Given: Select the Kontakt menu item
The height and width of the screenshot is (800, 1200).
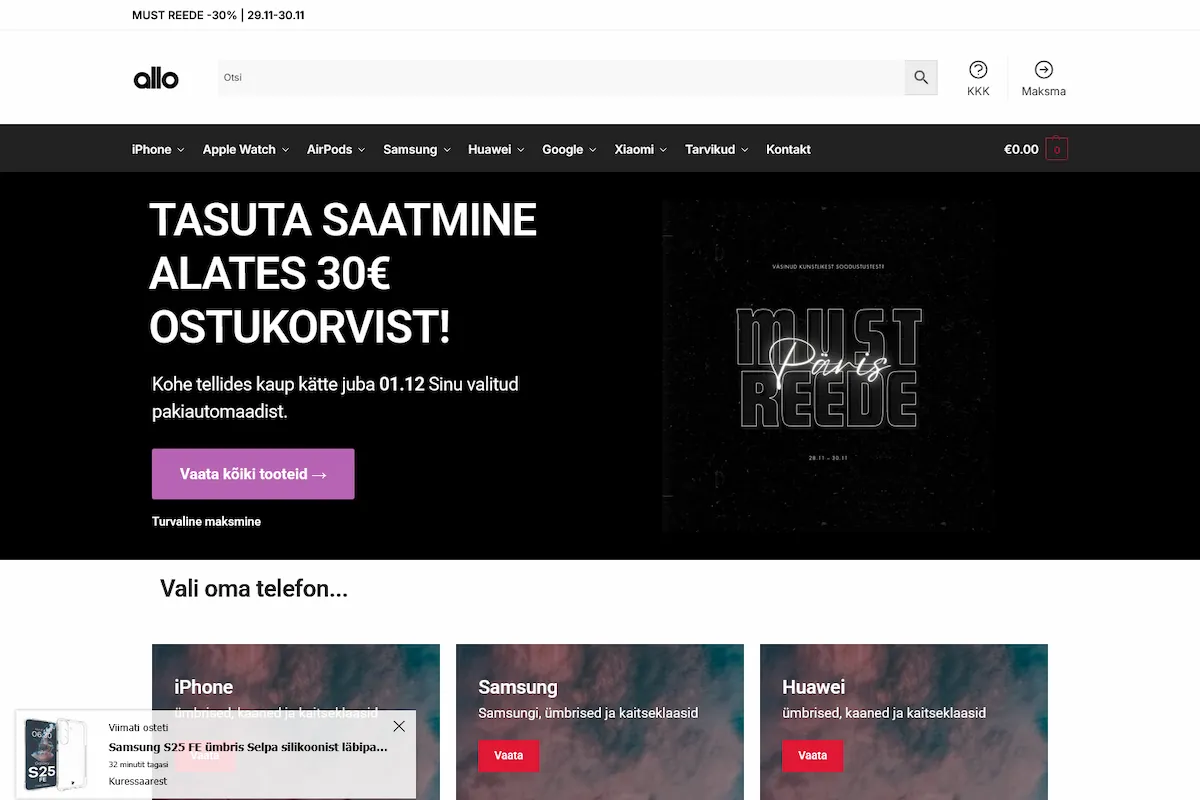Looking at the screenshot, I should [788, 149].
